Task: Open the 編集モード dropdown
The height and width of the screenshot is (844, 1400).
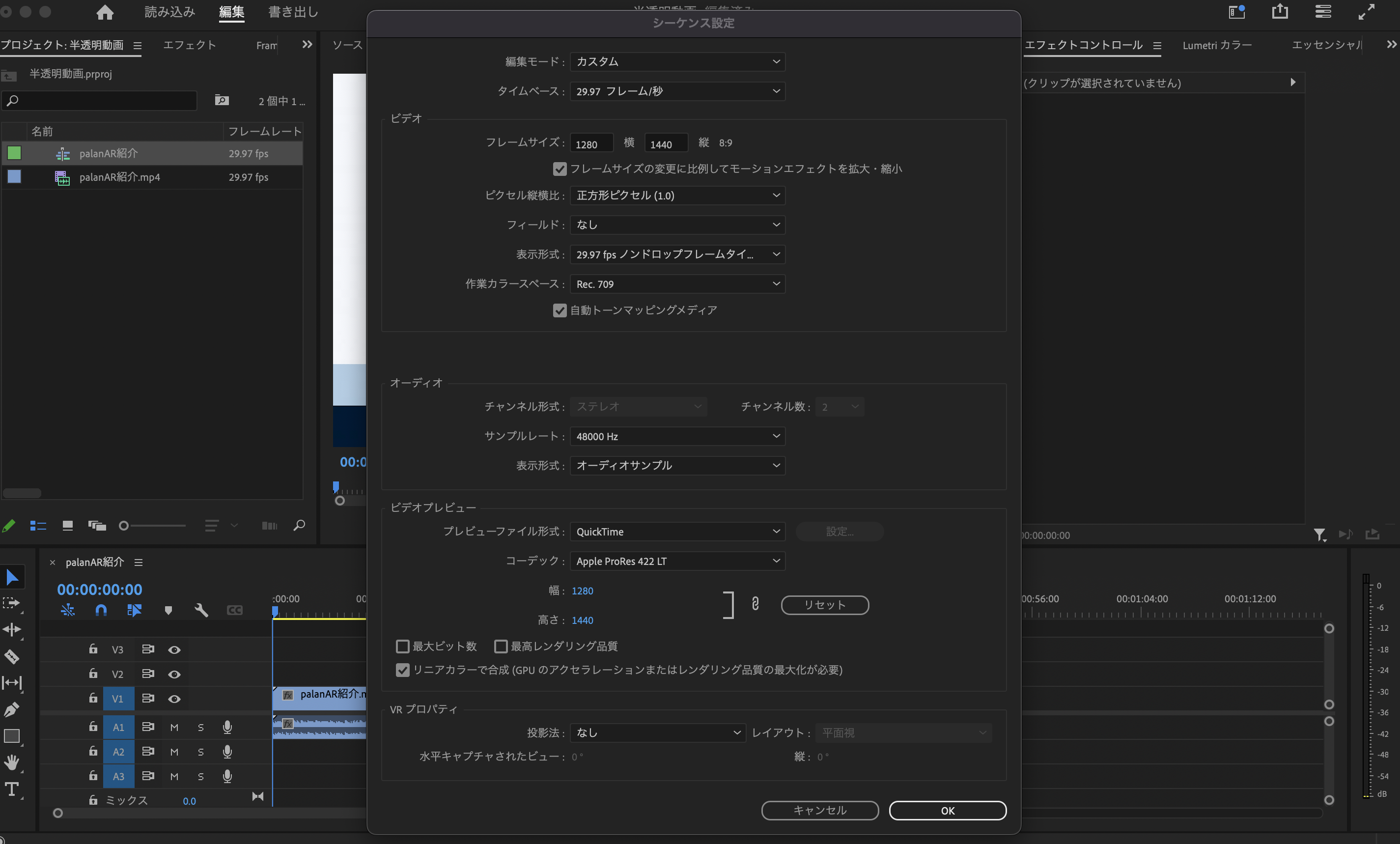Action: pyautogui.click(x=677, y=61)
